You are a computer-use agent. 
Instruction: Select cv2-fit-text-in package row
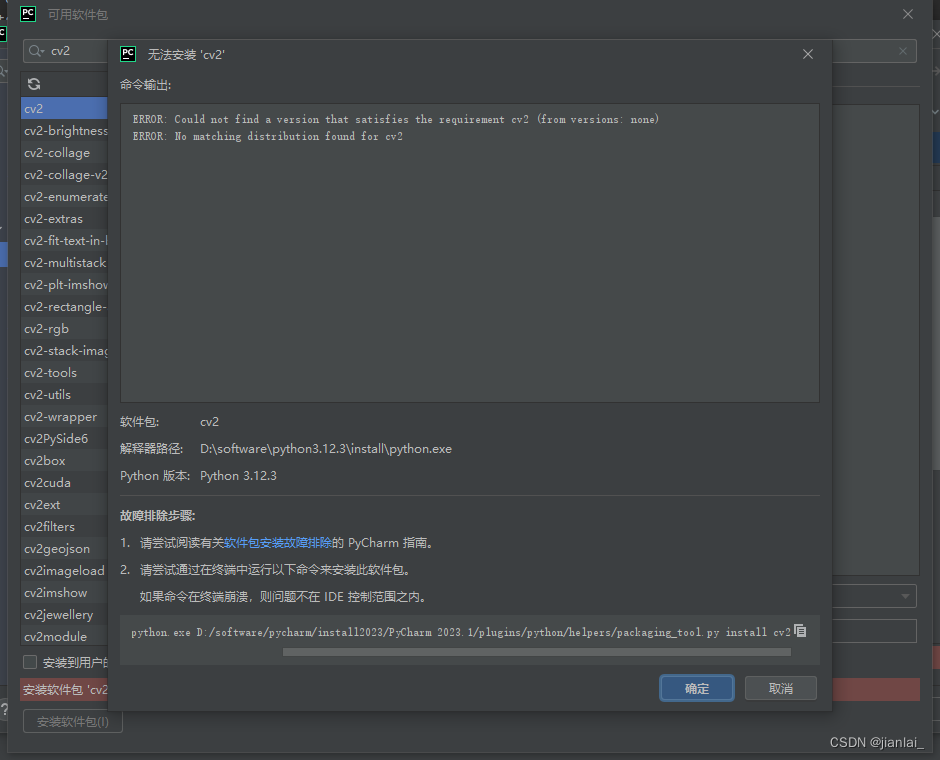point(64,240)
